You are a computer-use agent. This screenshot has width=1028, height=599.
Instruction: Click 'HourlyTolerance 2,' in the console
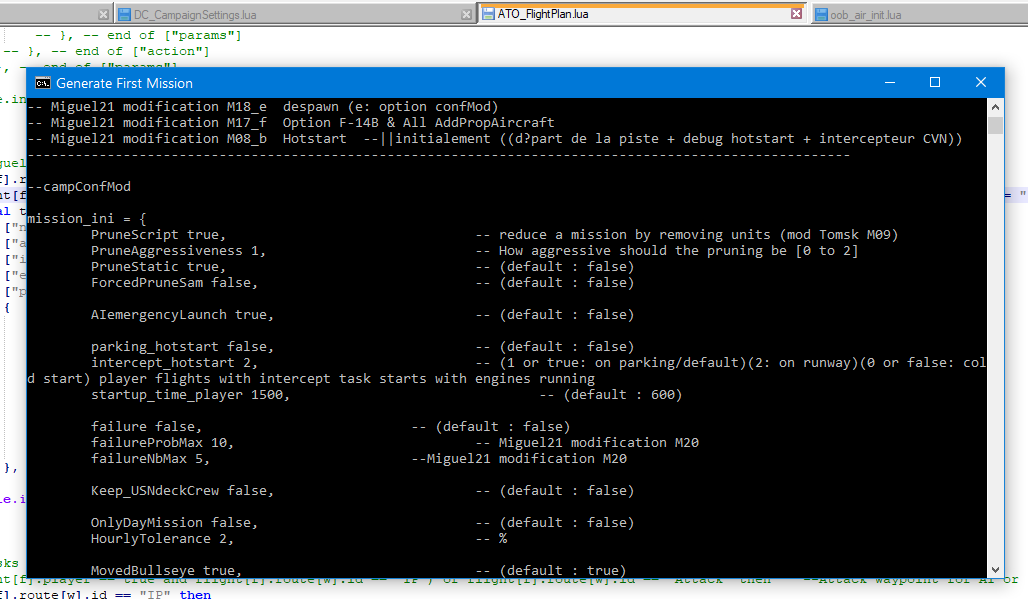163,539
